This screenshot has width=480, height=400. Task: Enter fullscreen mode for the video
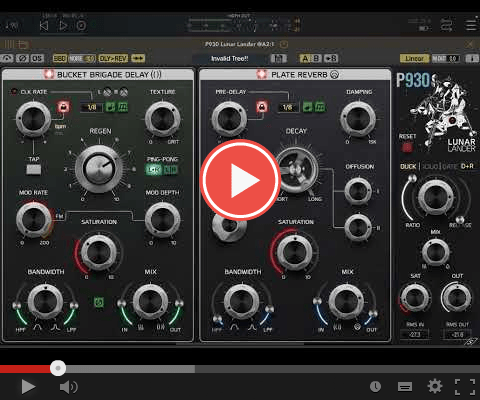[x=465, y=387]
